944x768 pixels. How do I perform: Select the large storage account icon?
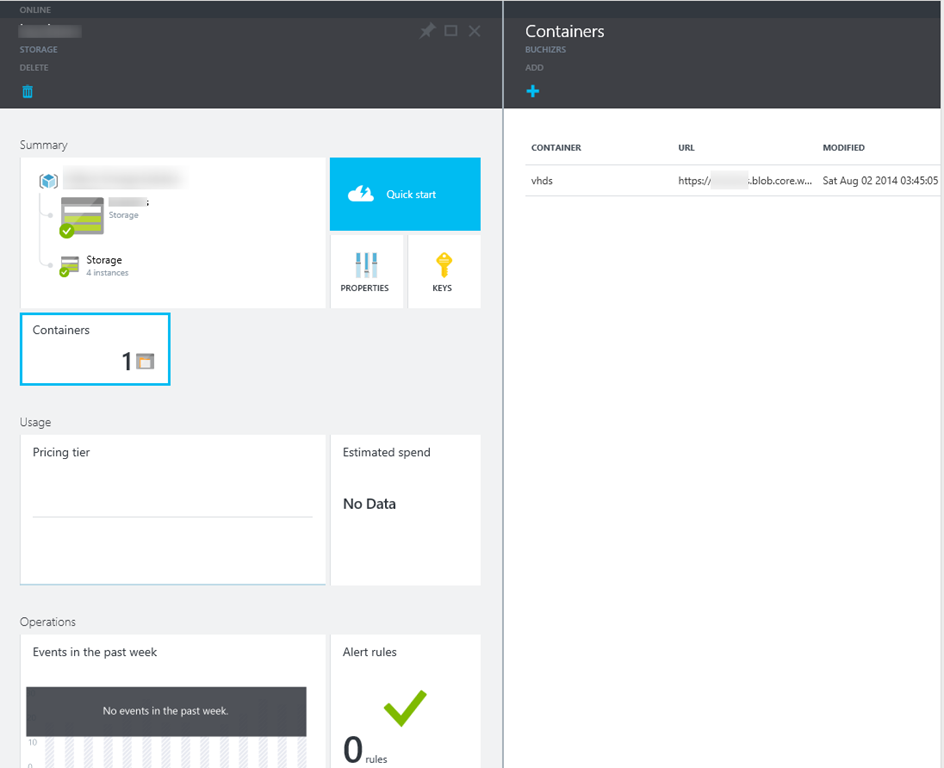(x=82, y=217)
